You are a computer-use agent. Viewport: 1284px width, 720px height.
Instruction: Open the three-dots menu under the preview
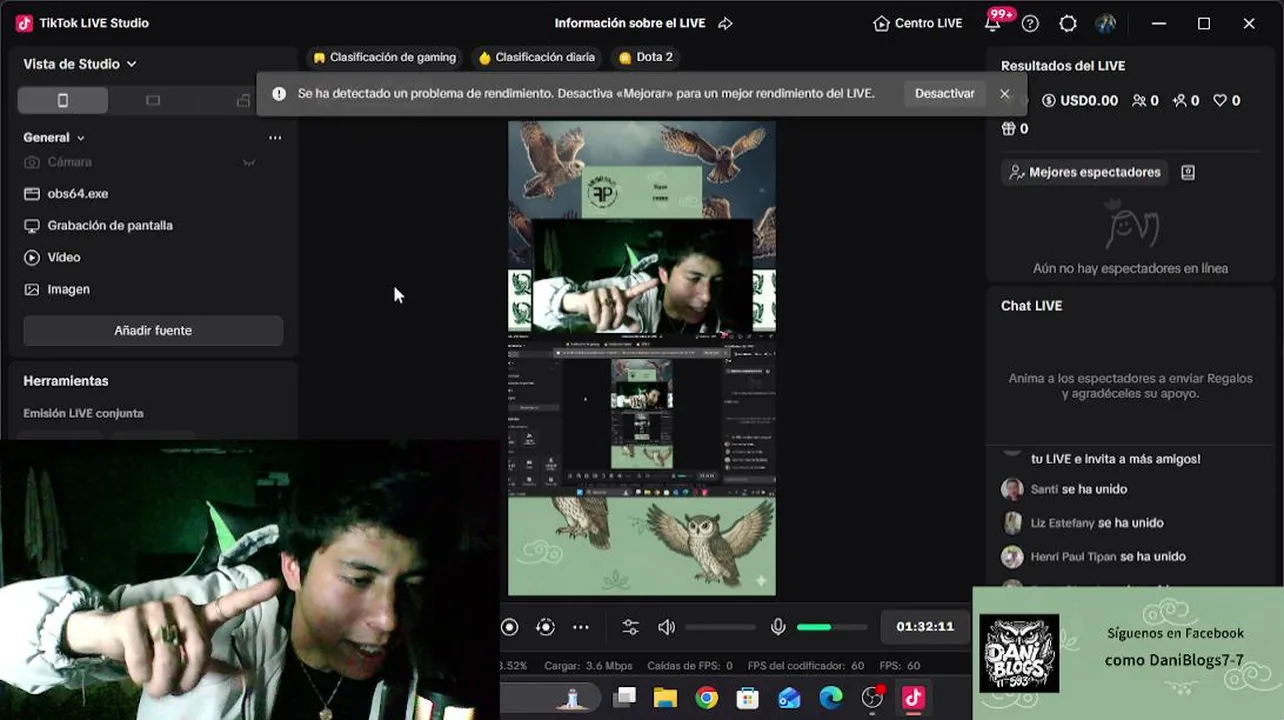coord(581,627)
